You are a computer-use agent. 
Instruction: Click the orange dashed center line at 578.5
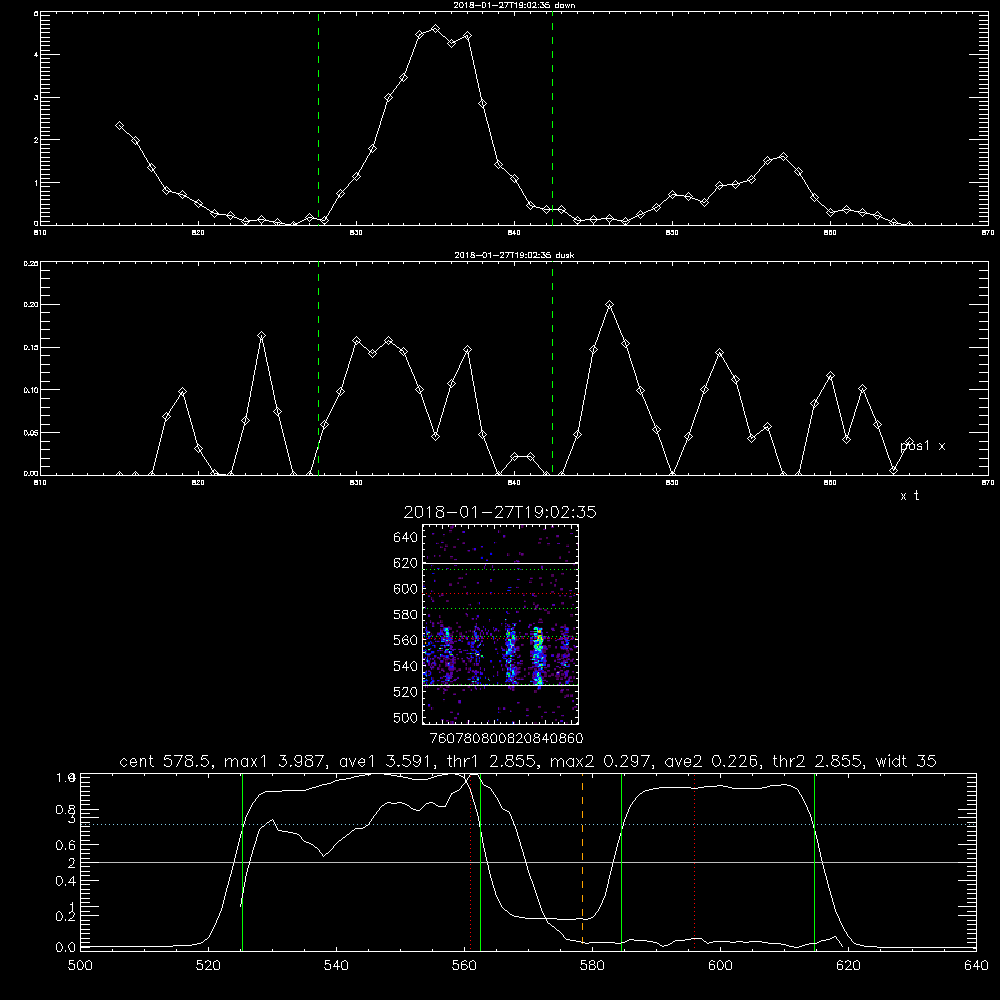tap(582, 861)
